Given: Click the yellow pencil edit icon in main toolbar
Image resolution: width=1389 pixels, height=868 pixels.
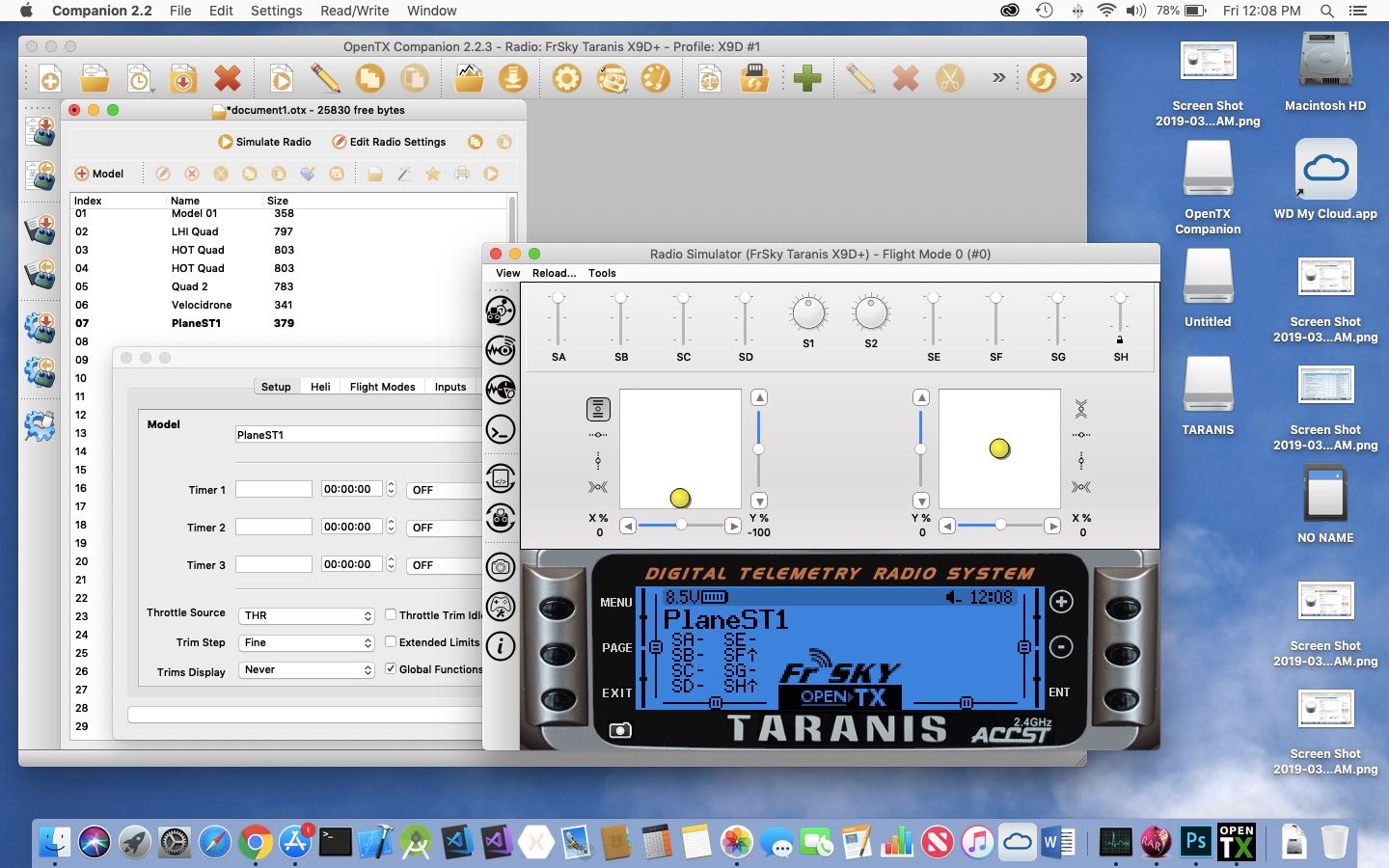Looking at the screenshot, I should (x=325, y=78).
